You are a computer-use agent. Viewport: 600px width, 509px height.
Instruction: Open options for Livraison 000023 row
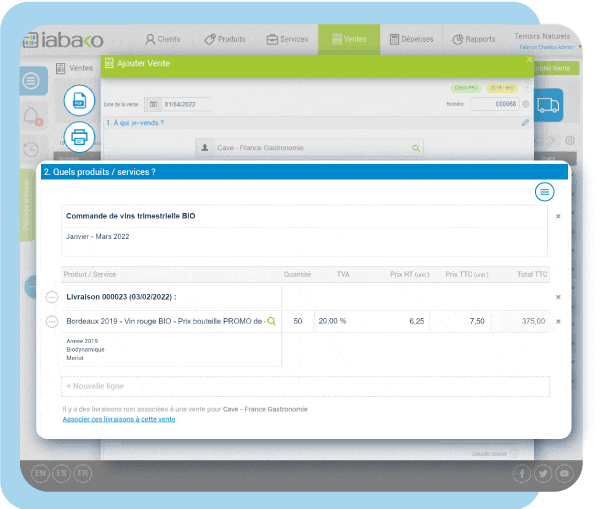[52, 297]
